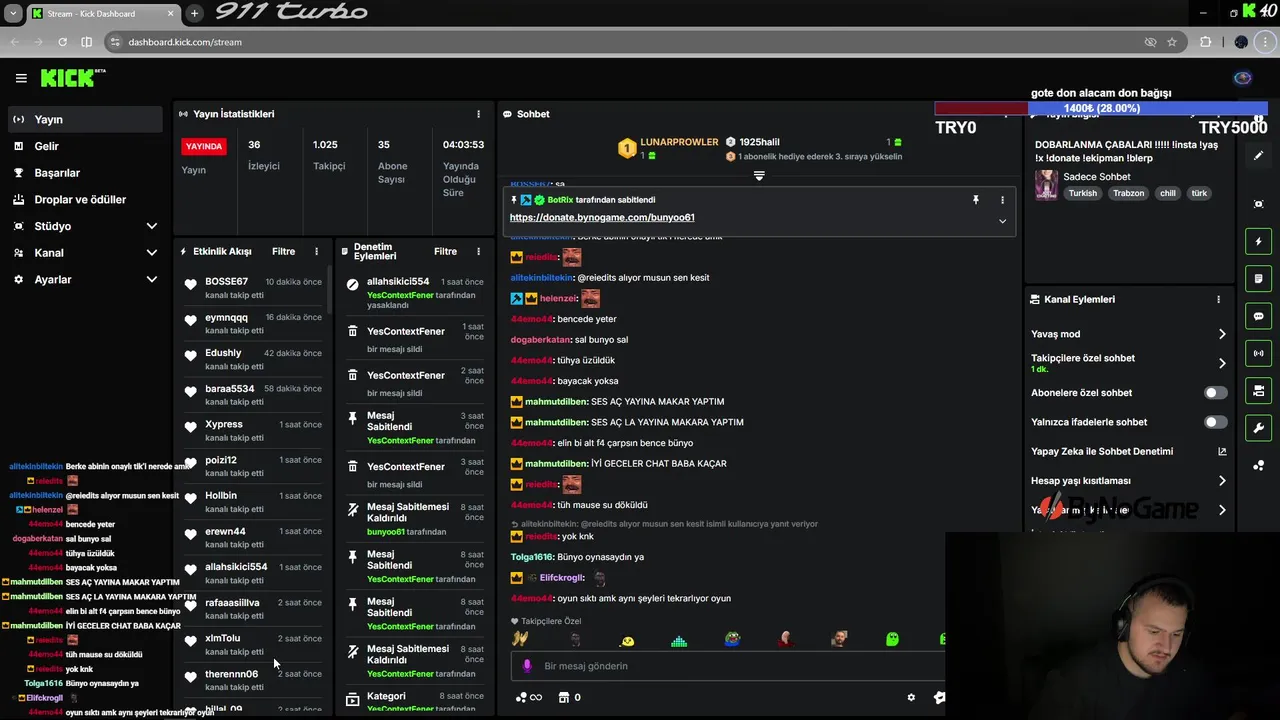Image resolution: width=1280 pixels, height=720 pixels.
Task: Click the lightning bolt sidebar icon
Action: click(x=1258, y=241)
